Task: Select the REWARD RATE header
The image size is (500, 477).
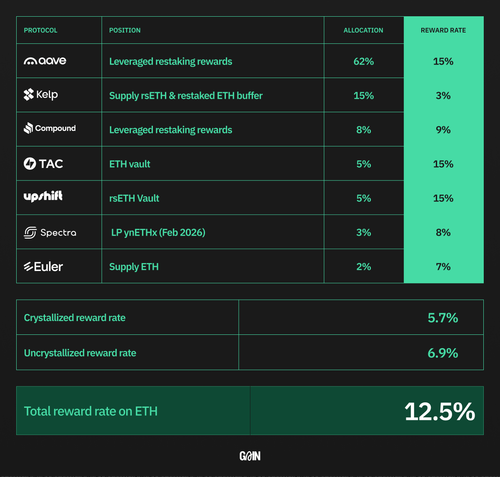Action: 443,30
